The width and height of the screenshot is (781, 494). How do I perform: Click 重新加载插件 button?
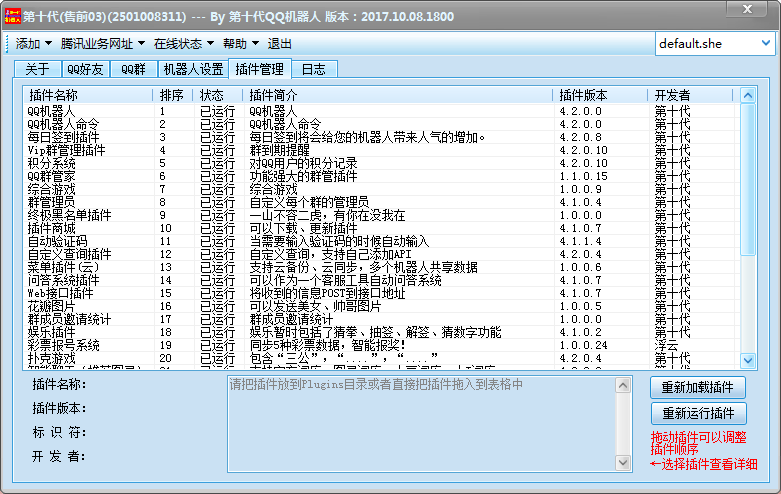(x=698, y=387)
